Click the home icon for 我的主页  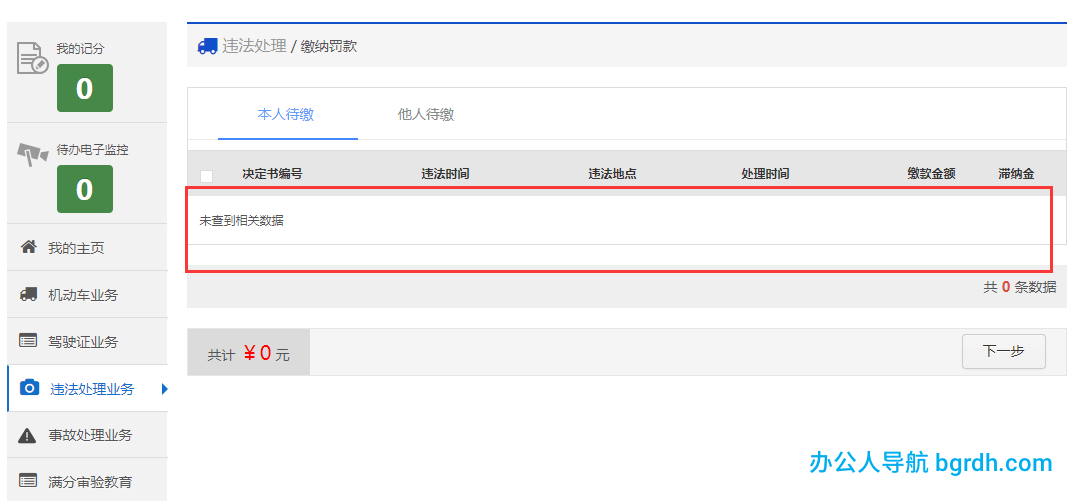28,247
